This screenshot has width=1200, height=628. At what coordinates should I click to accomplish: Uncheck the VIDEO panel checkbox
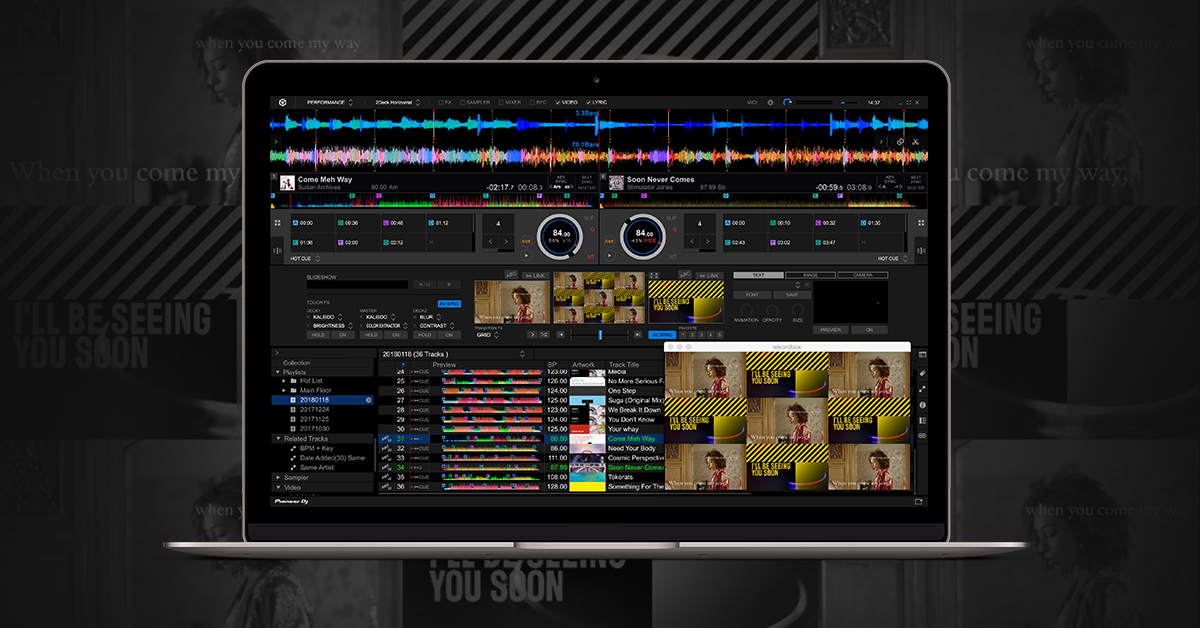pyautogui.click(x=558, y=102)
